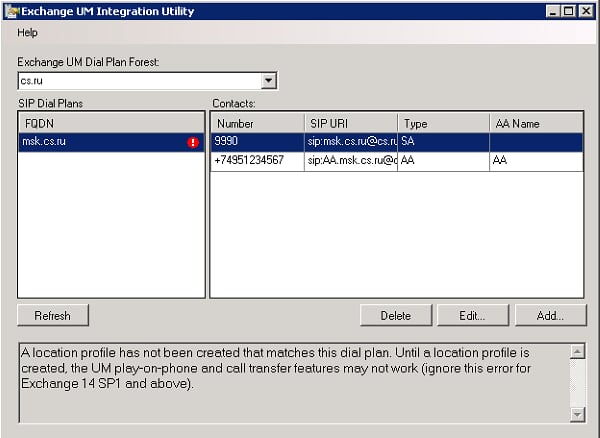600x438 pixels.
Task: Click the application icon in the title bar
Action: click(12, 11)
